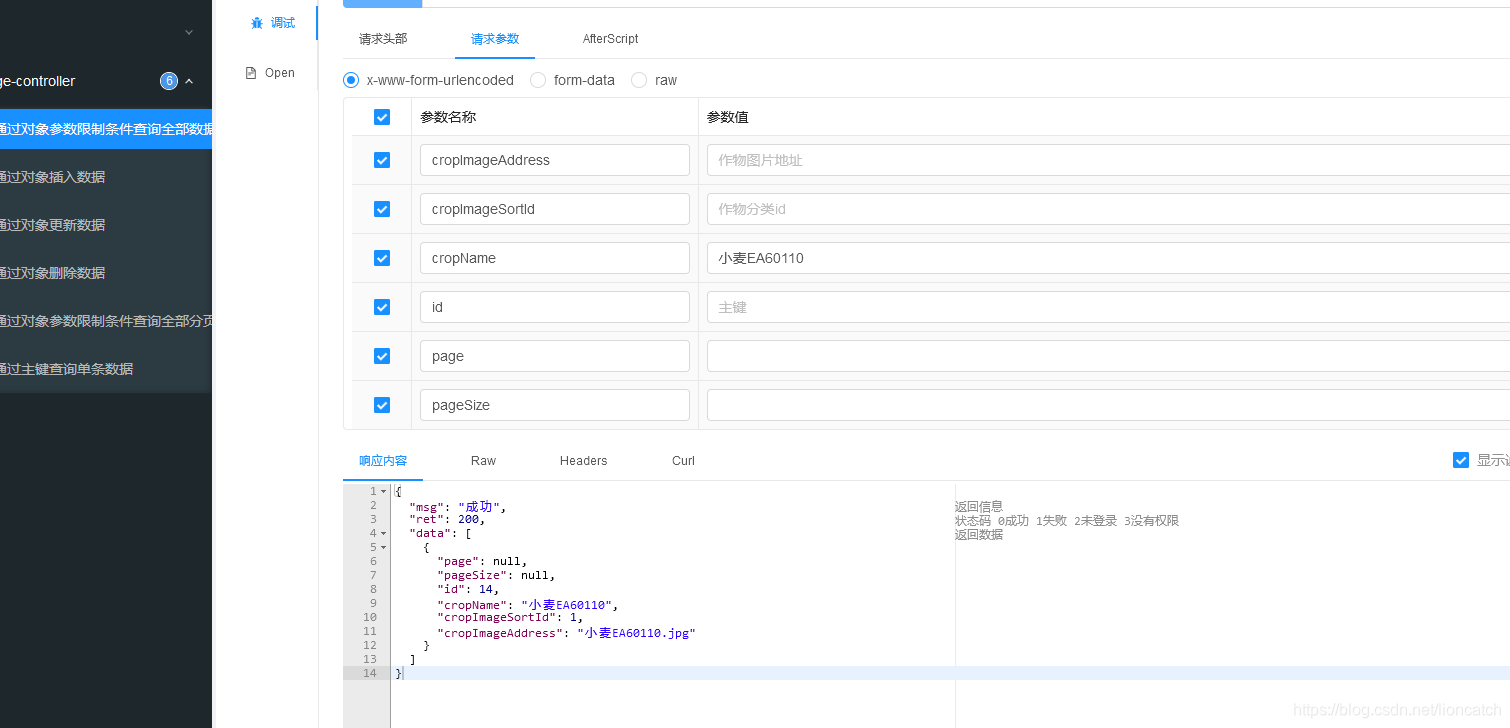Uncheck the id parameter checkbox
The height and width of the screenshot is (728, 1510).
pos(382,307)
